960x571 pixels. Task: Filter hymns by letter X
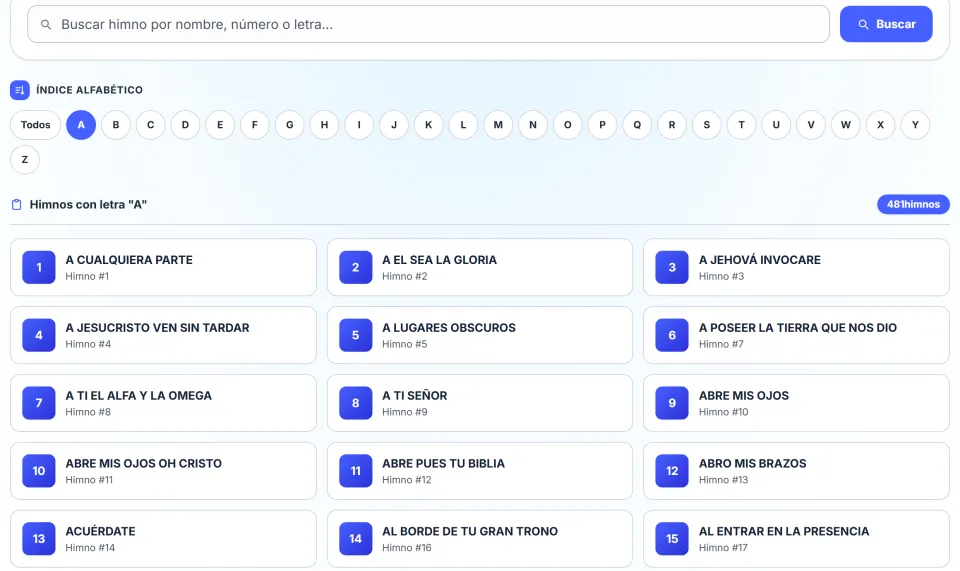tap(881, 125)
